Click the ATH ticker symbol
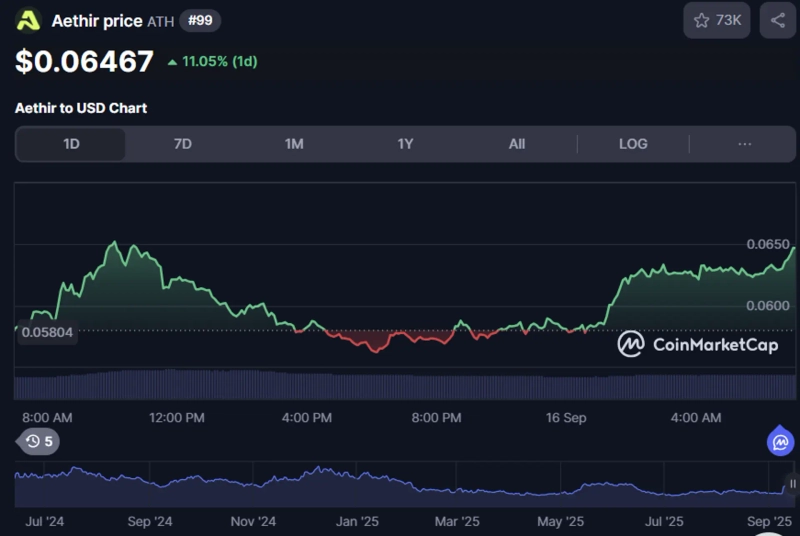 (160, 21)
